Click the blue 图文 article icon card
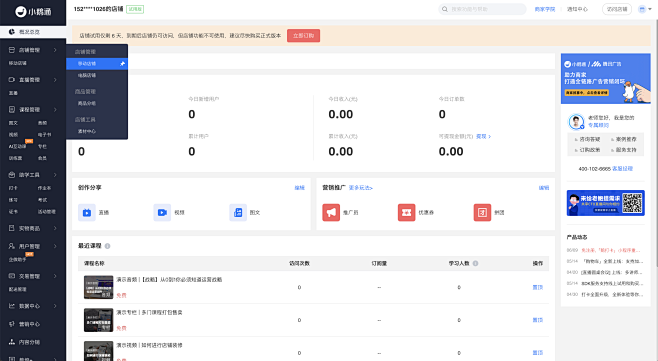This screenshot has height=361, width=658. click(238, 212)
